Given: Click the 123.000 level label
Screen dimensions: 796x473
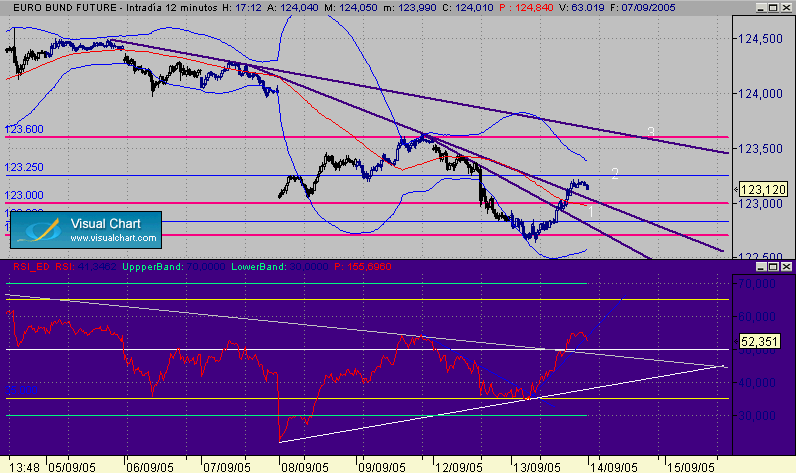Looking at the screenshot, I should point(24,195).
